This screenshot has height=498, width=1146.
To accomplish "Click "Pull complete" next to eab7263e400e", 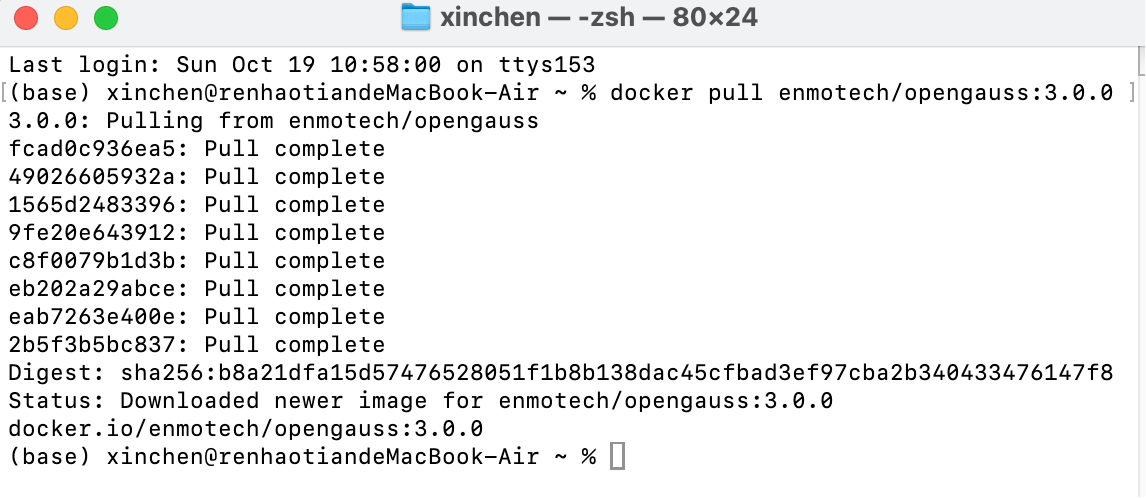I will [x=294, y=317].
